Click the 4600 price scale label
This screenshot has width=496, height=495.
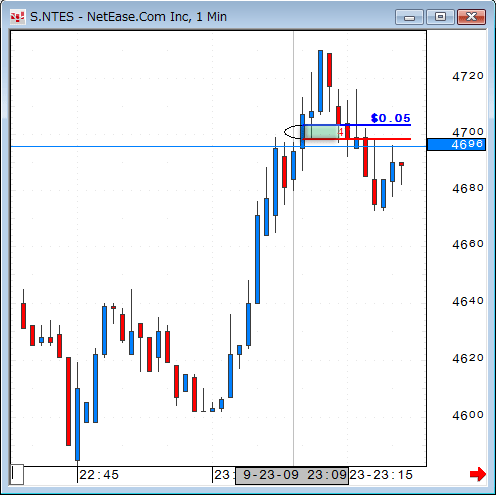(x=468, y=415)
